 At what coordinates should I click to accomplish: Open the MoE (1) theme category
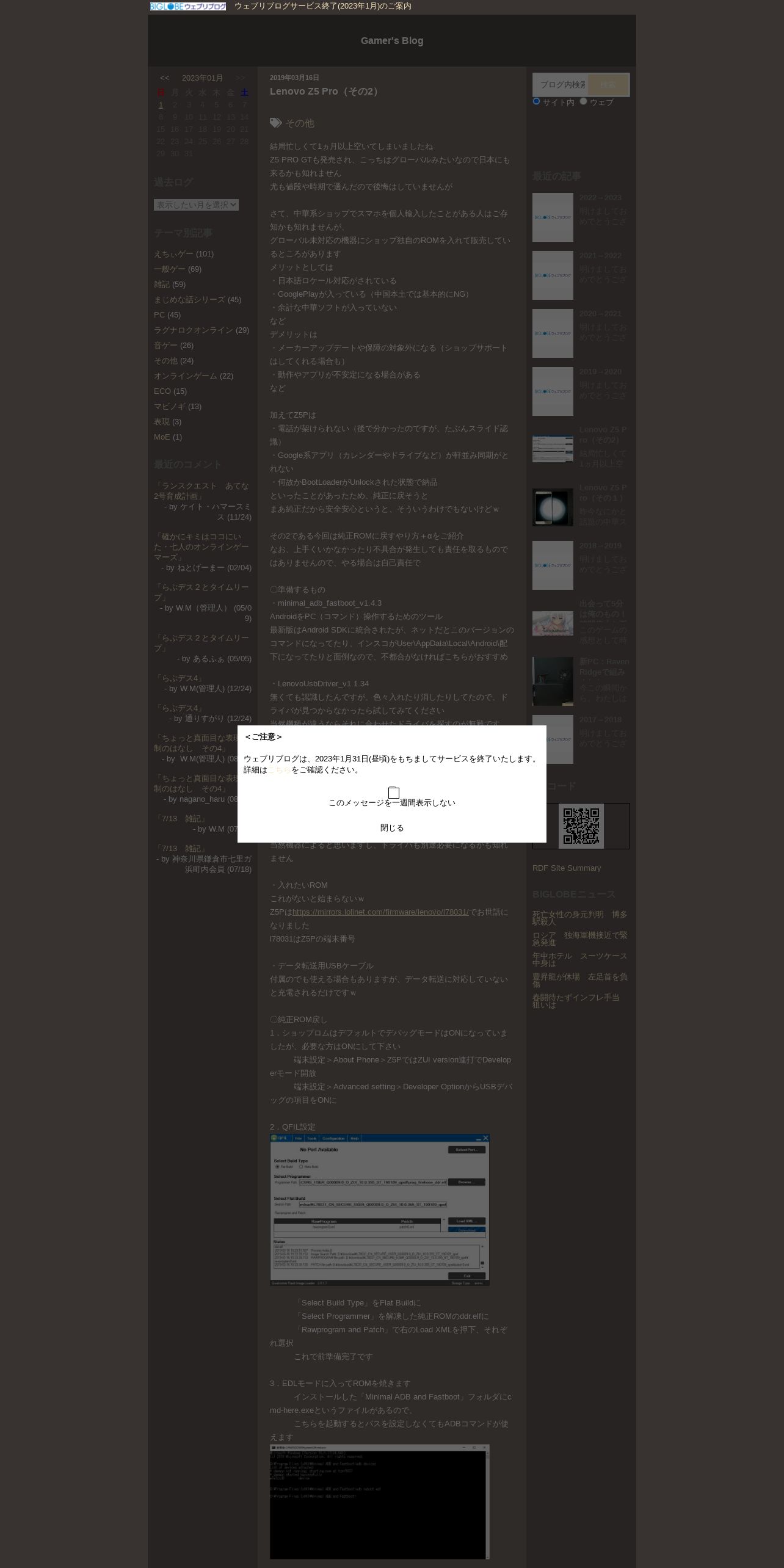coord(162,437)
